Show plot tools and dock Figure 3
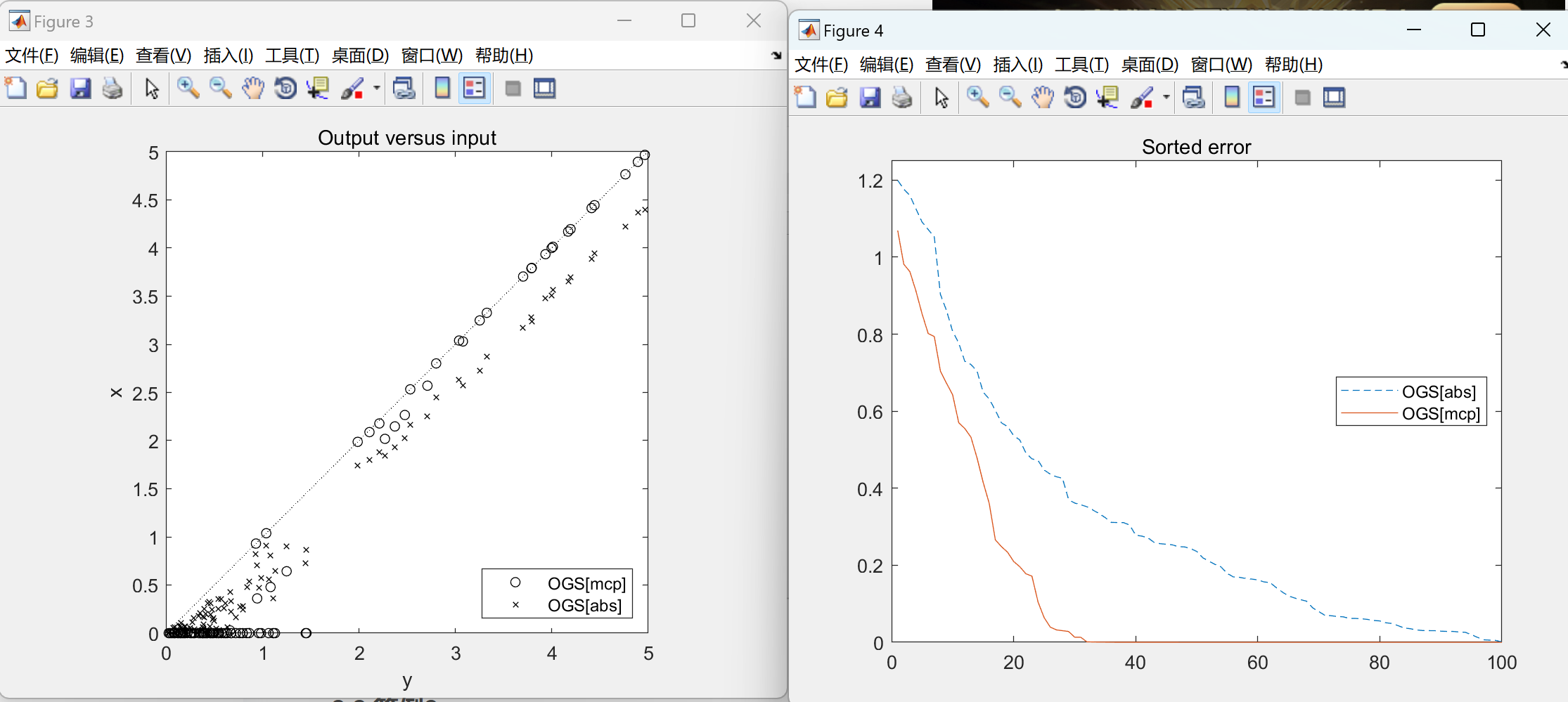 545,89
